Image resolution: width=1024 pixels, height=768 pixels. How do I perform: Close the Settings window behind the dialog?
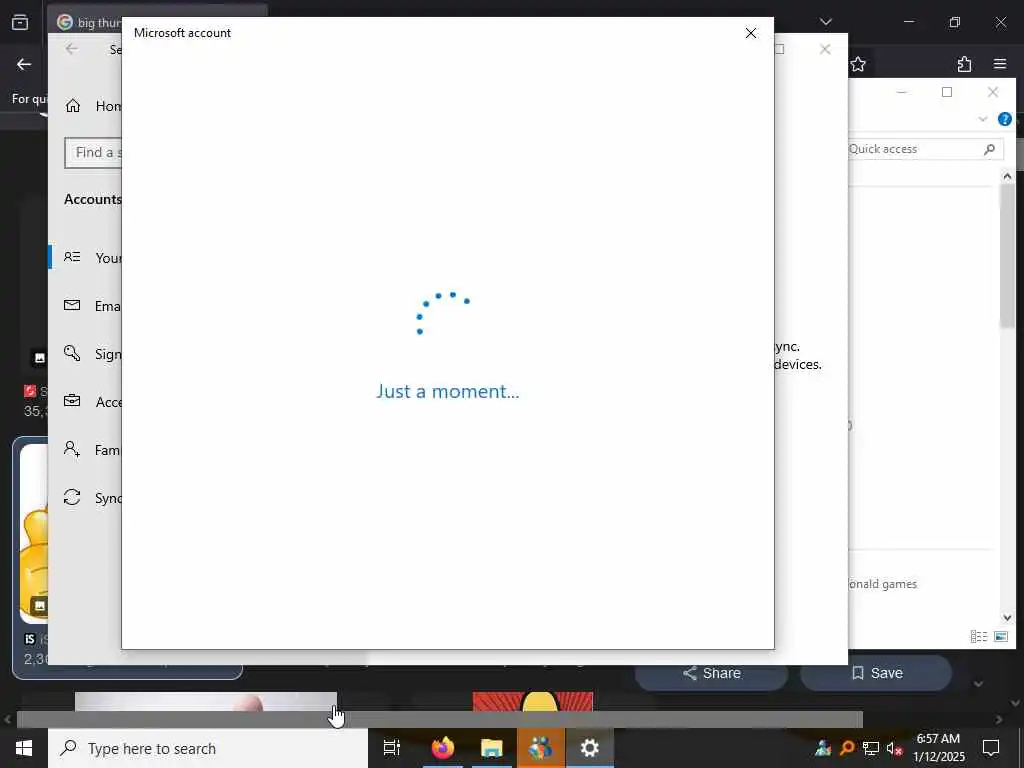click(825, 49)
